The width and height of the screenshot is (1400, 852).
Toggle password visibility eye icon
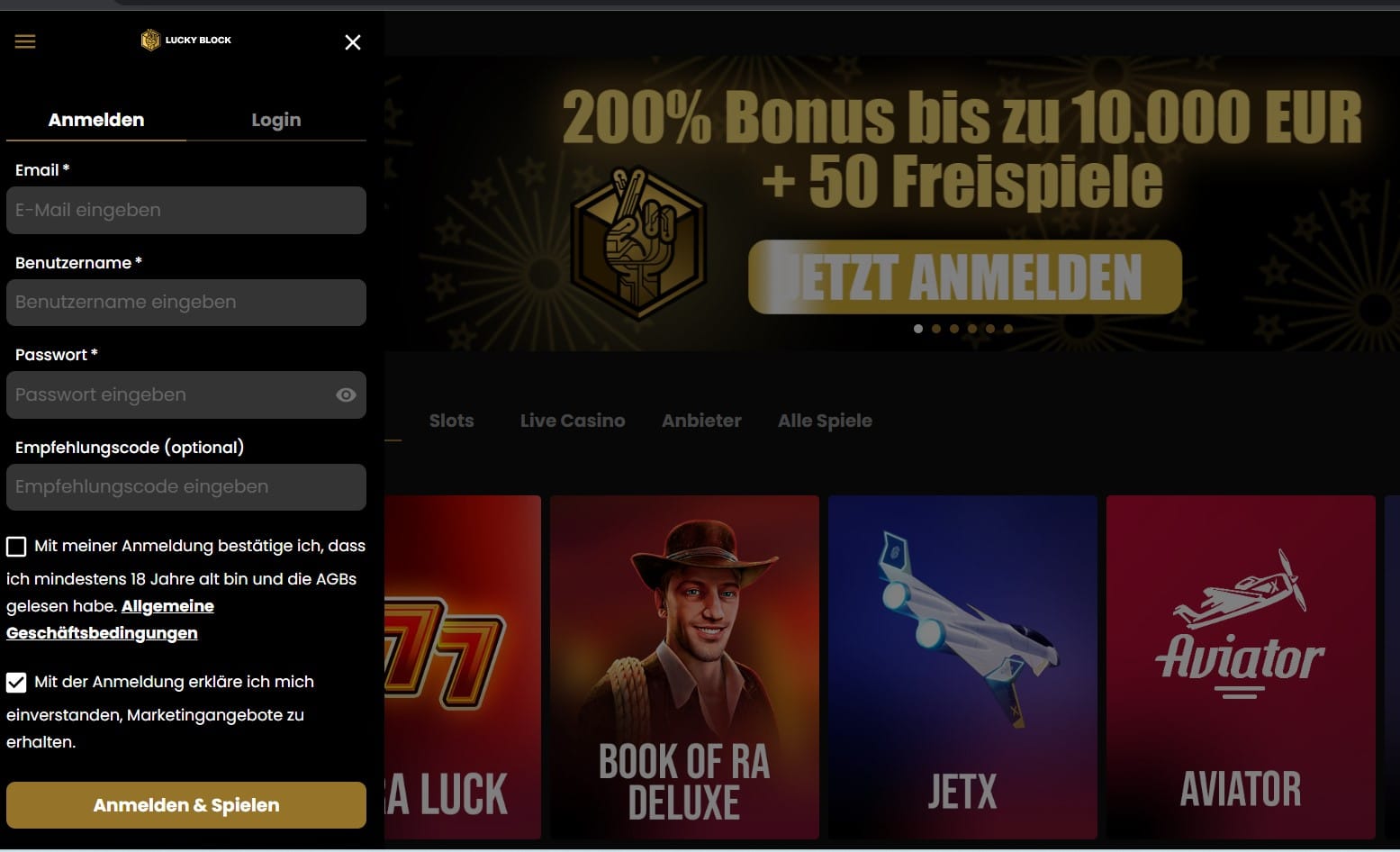pyautogui.click(x=346, y=395)
